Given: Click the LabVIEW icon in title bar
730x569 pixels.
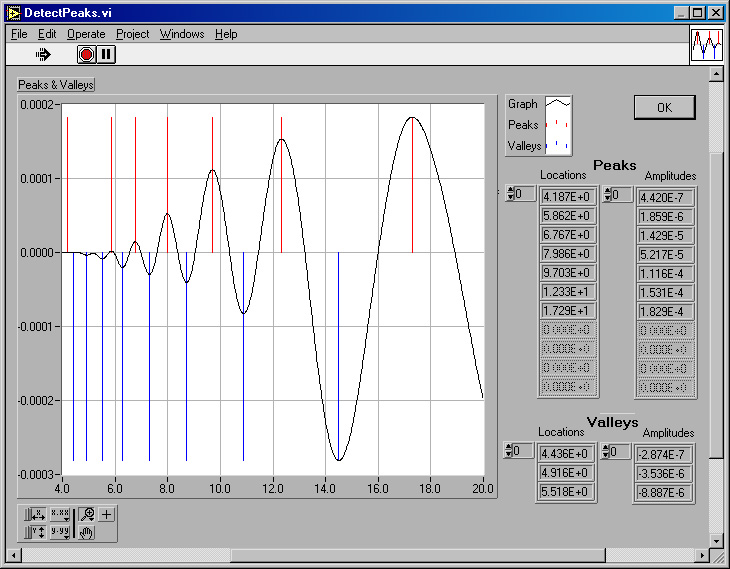Looking at the screenshot, I should [14, 13].
